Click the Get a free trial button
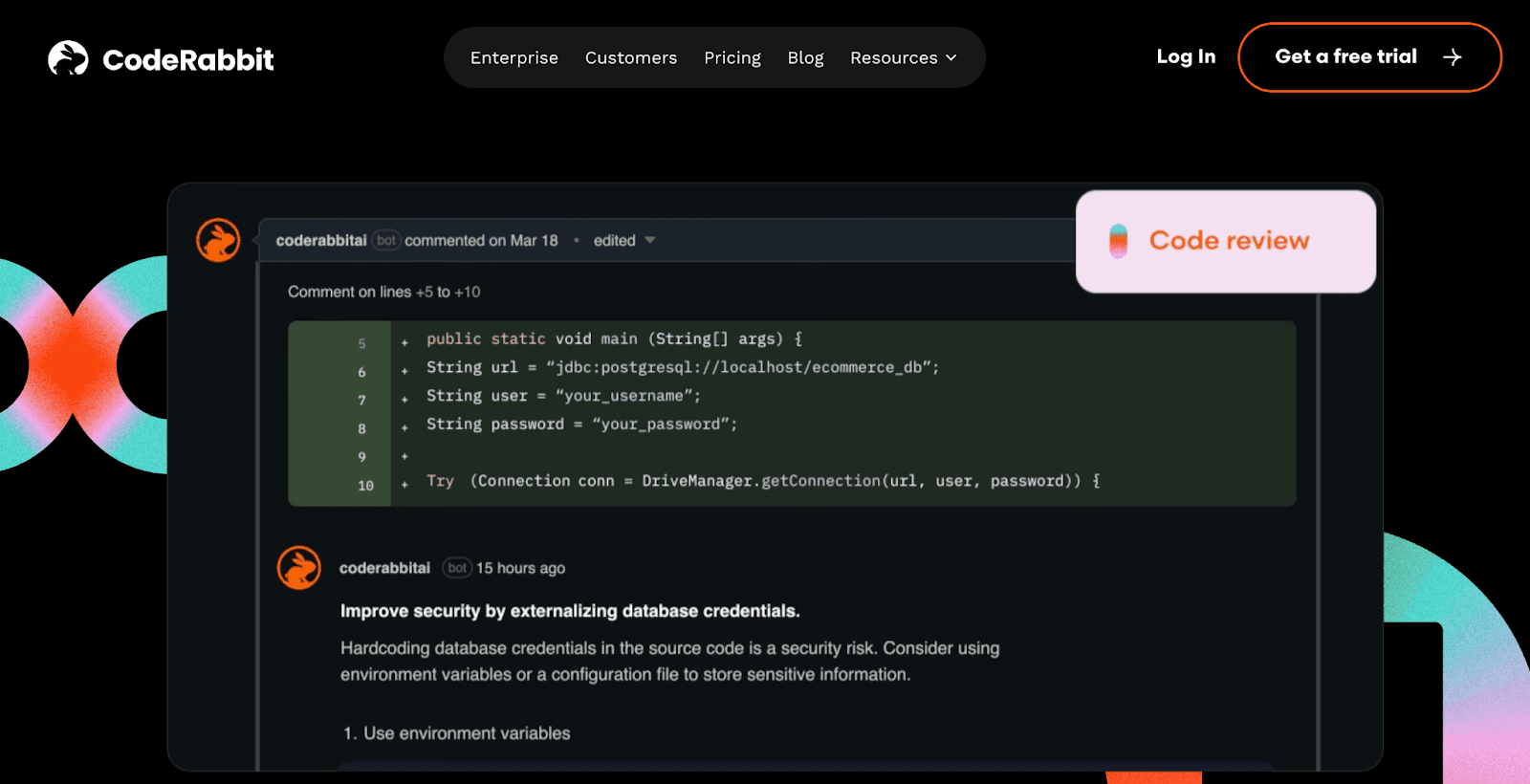Viewport: 1530px width, 784px height. pos(1369,57)
